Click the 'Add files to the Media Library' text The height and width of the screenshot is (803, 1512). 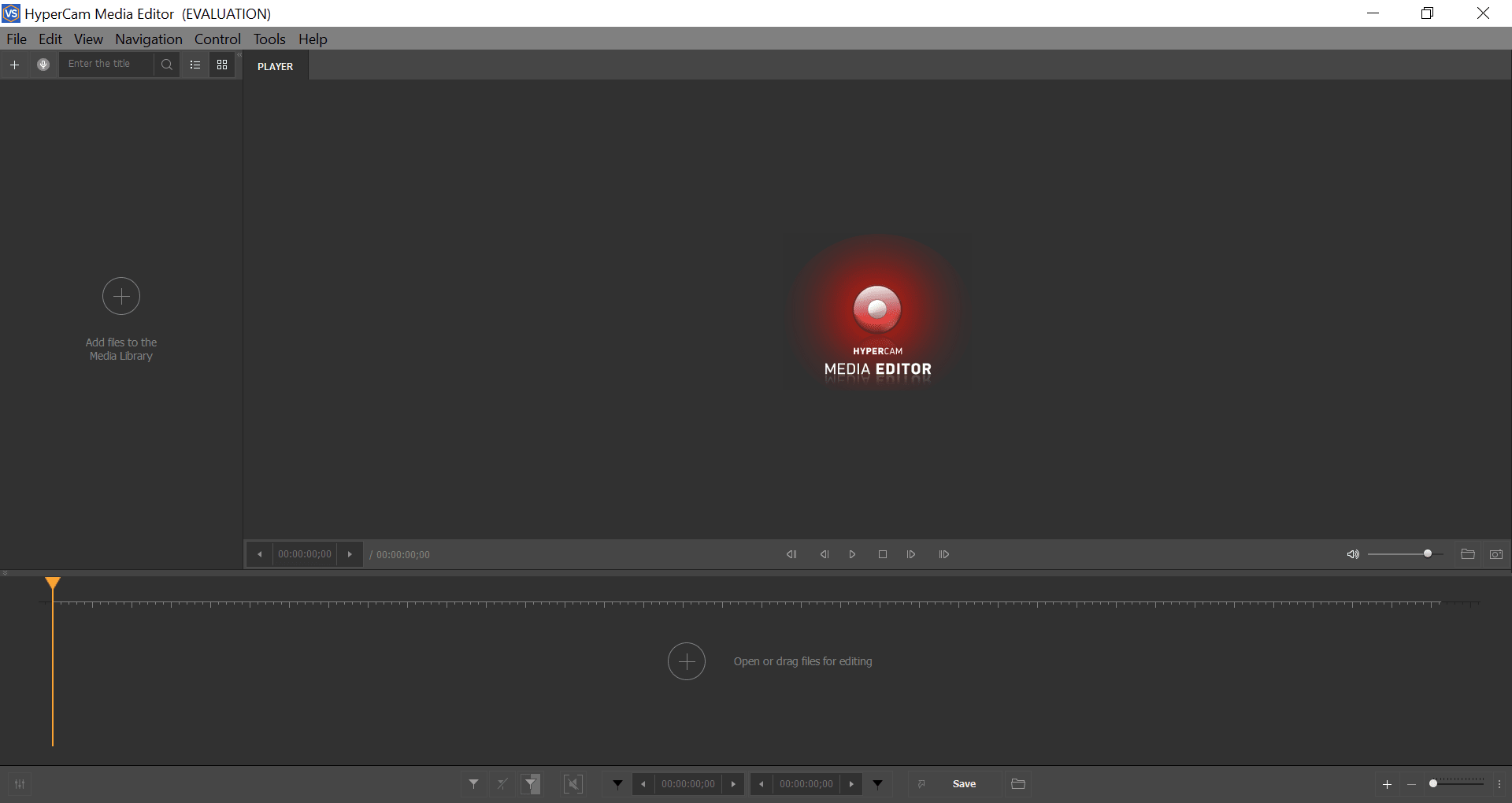pyautogui.click(x=121, y=349)
